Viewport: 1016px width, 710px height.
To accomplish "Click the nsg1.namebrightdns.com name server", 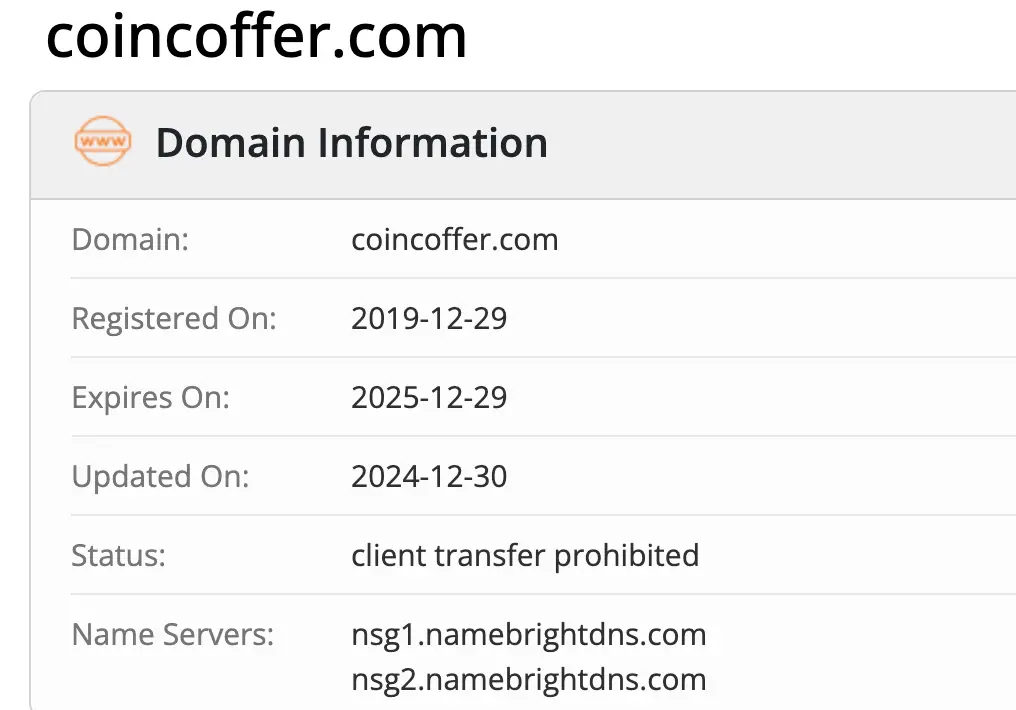I will click(528, 634).
